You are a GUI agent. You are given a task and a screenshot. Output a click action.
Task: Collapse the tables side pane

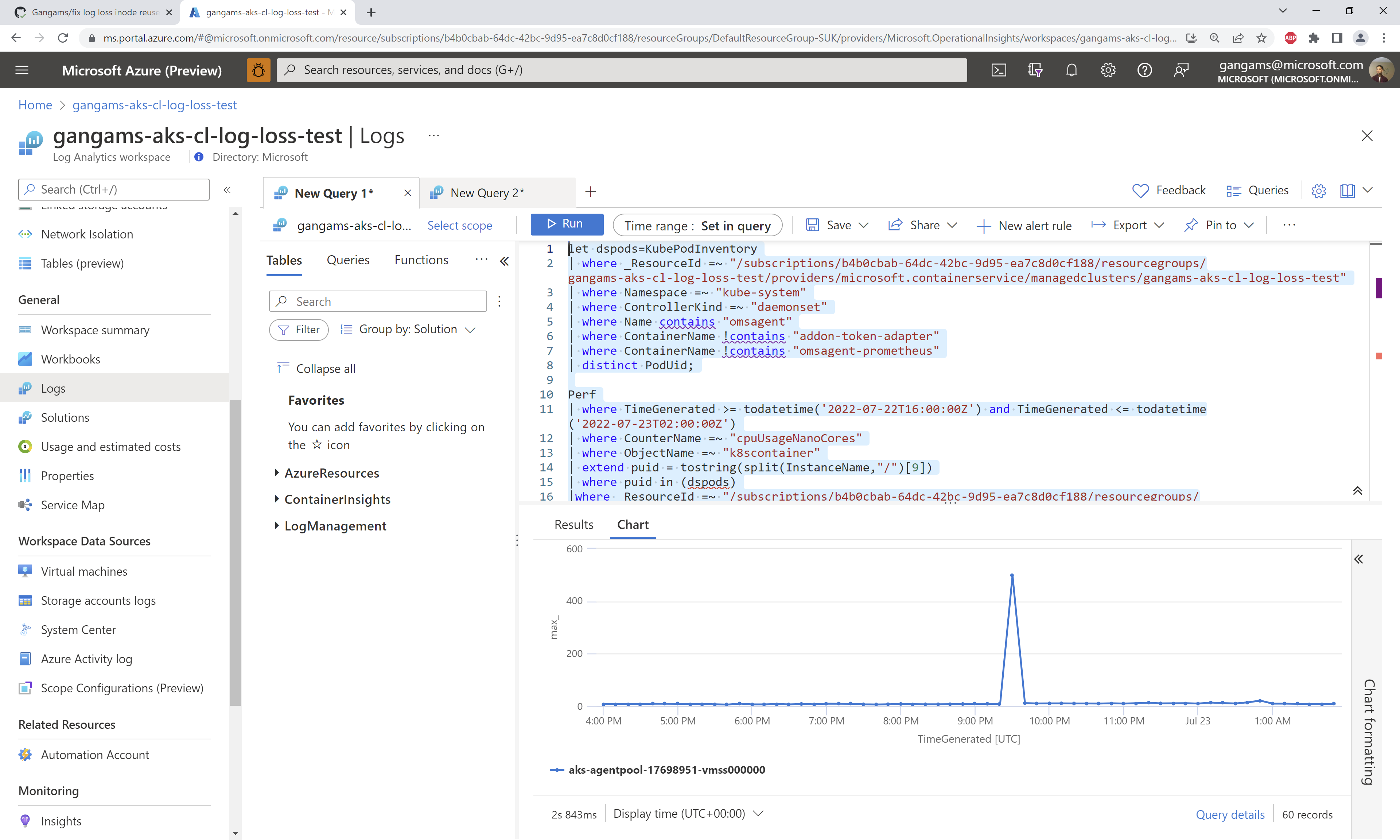[504, 261]
